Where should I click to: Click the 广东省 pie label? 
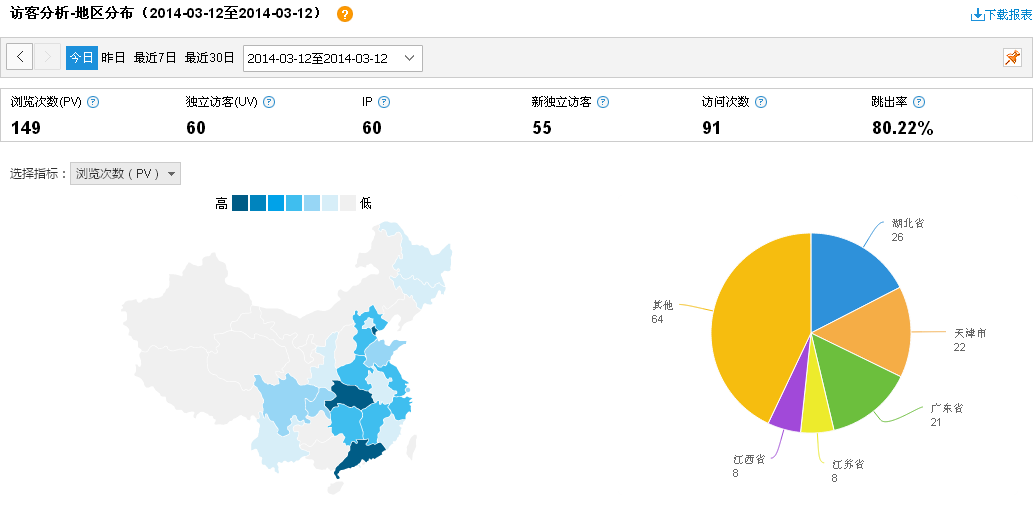(x=947, y=415)
